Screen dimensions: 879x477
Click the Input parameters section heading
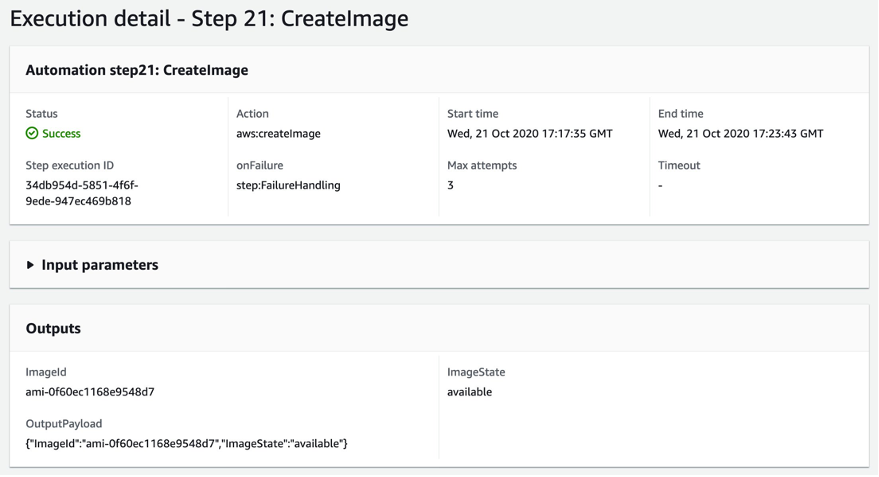click(x=99, y=265)
